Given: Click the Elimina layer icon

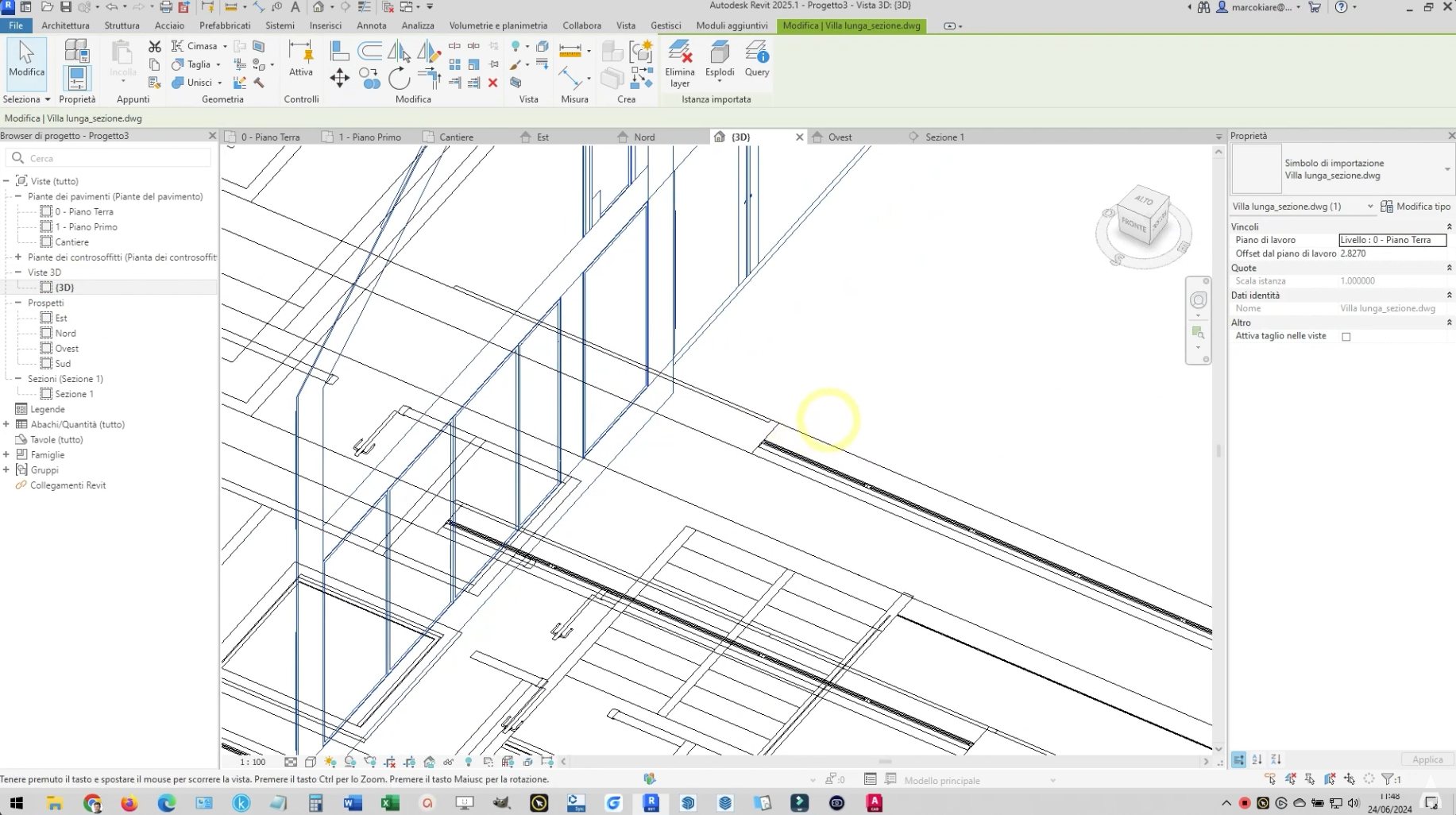Looking at the screenshot, I should (679, 54).
